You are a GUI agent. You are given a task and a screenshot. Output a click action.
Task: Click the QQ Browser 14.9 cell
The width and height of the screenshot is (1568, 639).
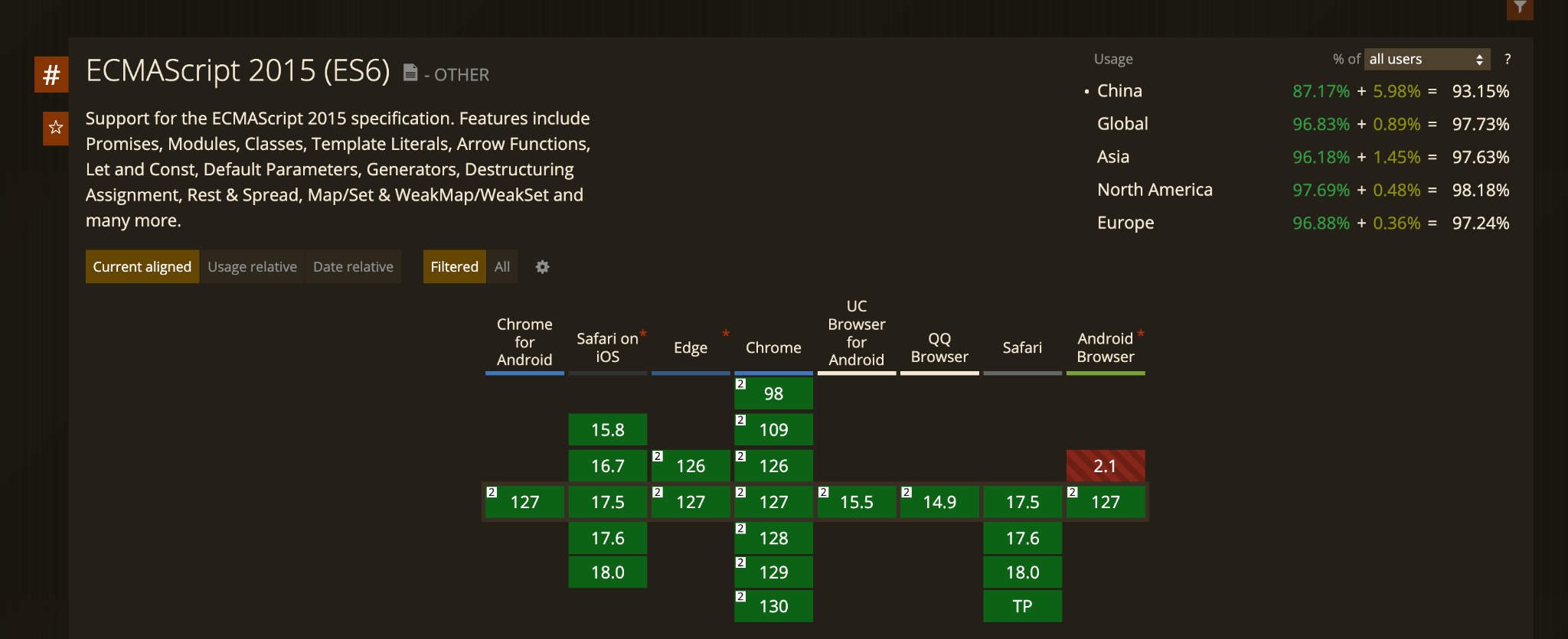click(939, 502)
